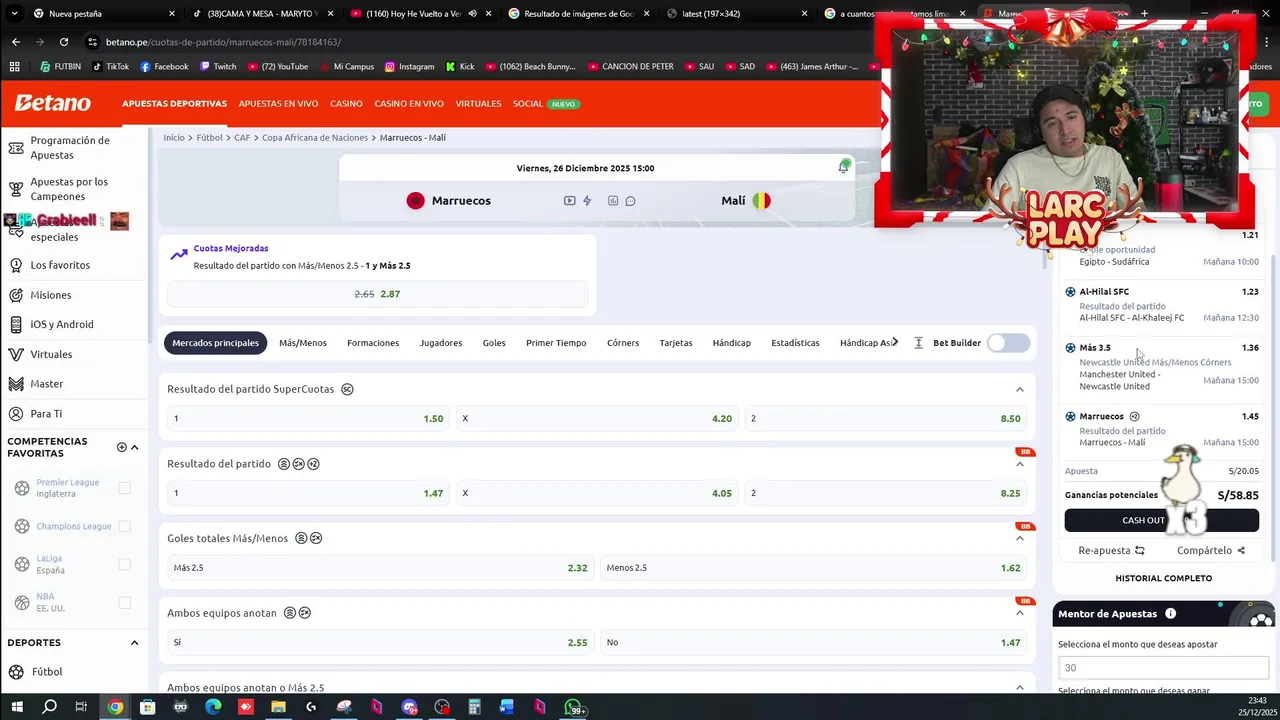The width and height of the screenshot is (1280, 720).
Task: Click the Fútbol sport icon in Deportes
Action: [16, 672]
